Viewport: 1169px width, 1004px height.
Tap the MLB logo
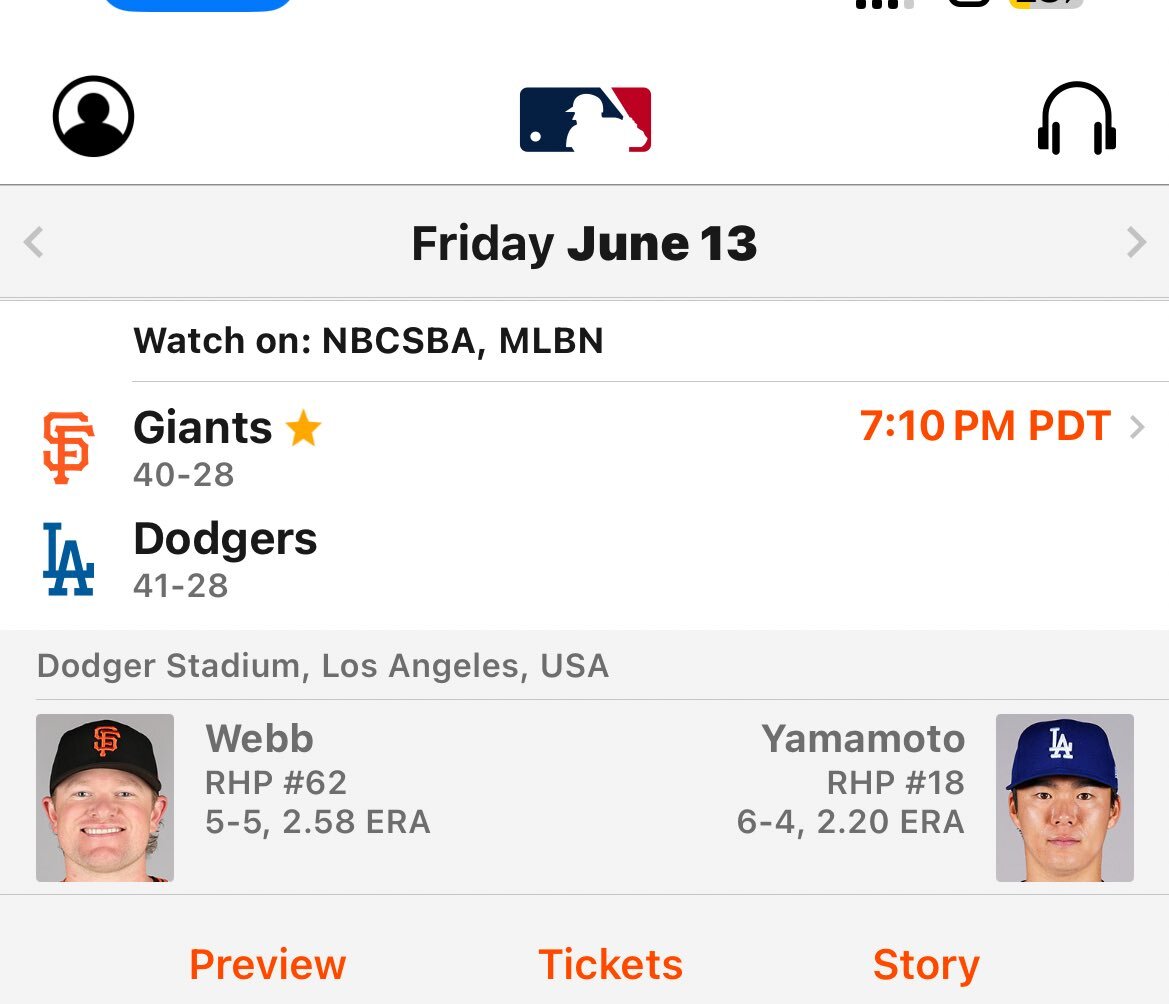[585, 119]
